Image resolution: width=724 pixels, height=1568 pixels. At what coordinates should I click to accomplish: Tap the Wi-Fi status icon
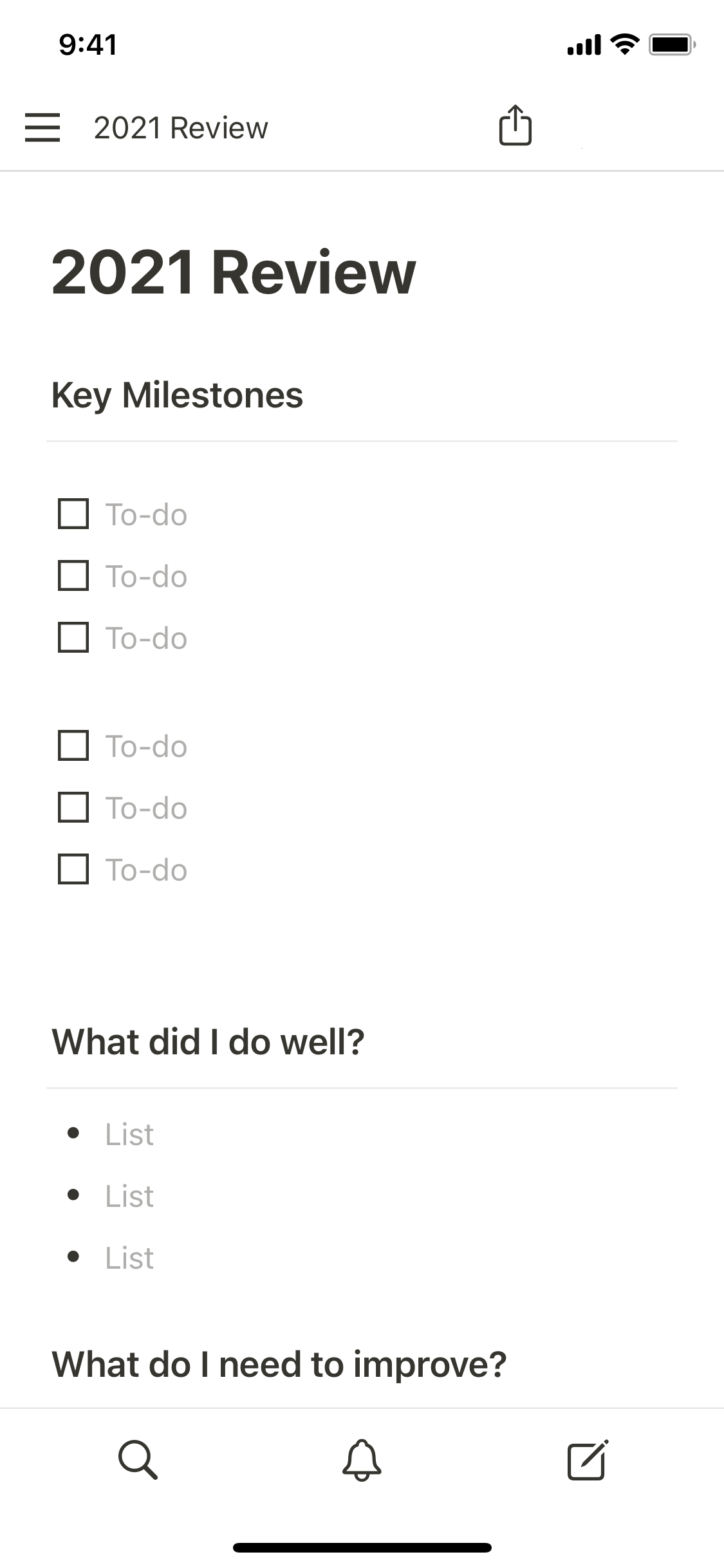click(x=624, y=44)
